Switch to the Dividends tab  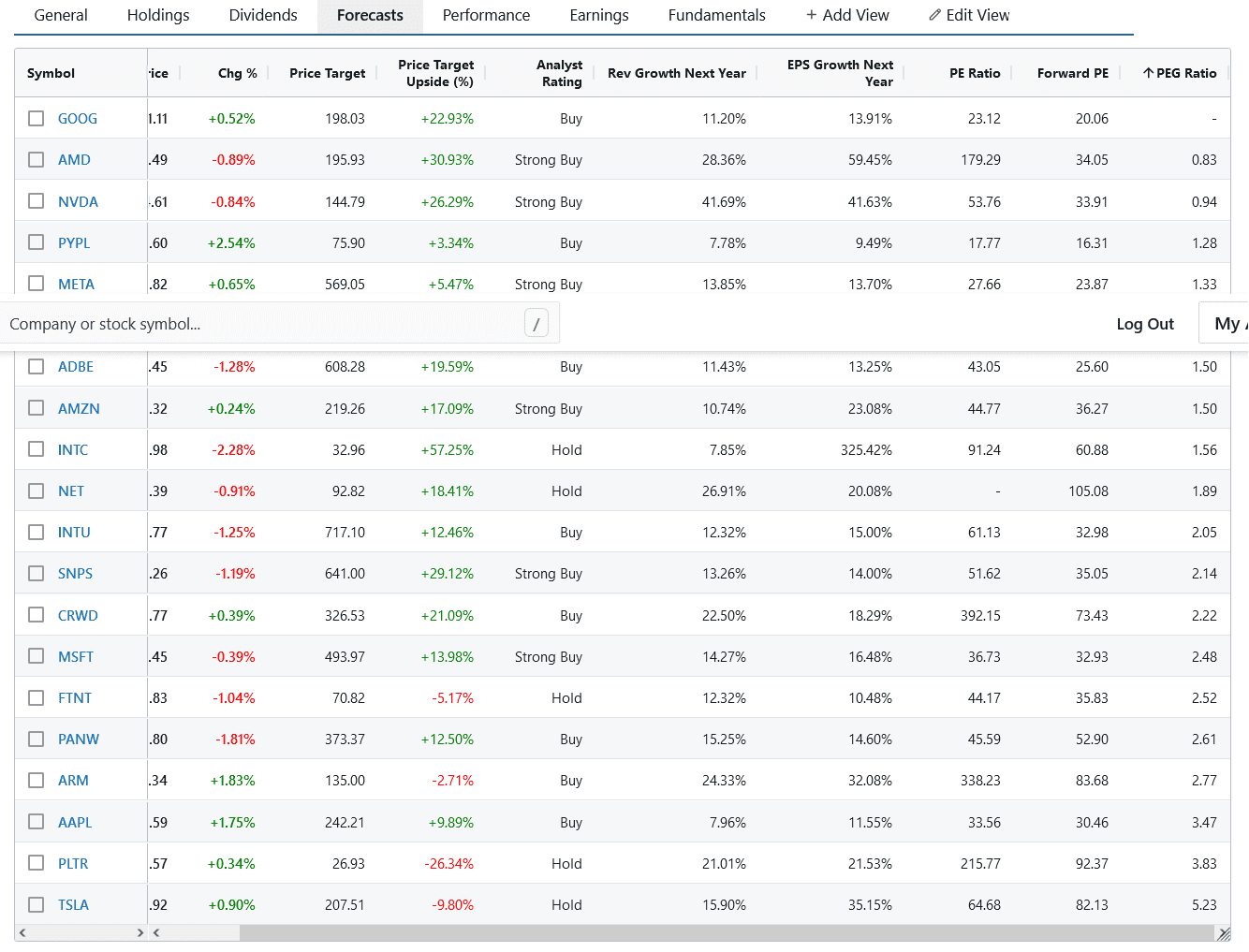click(263, 16)
